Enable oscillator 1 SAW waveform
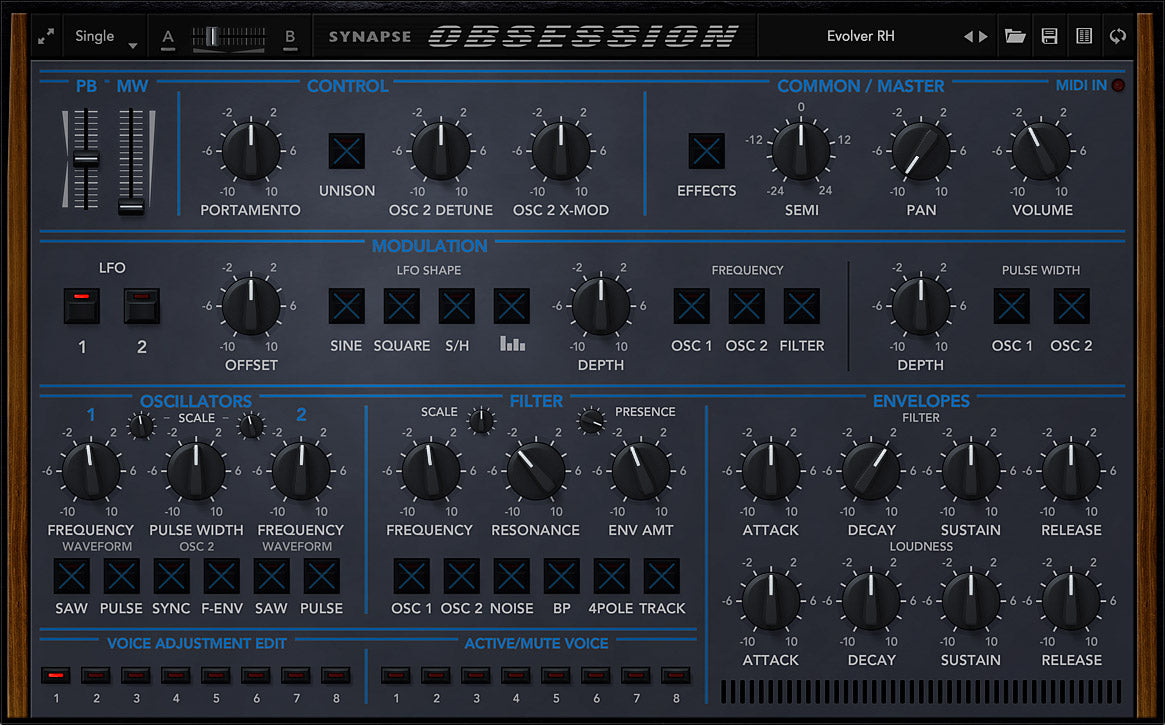 pos(71,576)
